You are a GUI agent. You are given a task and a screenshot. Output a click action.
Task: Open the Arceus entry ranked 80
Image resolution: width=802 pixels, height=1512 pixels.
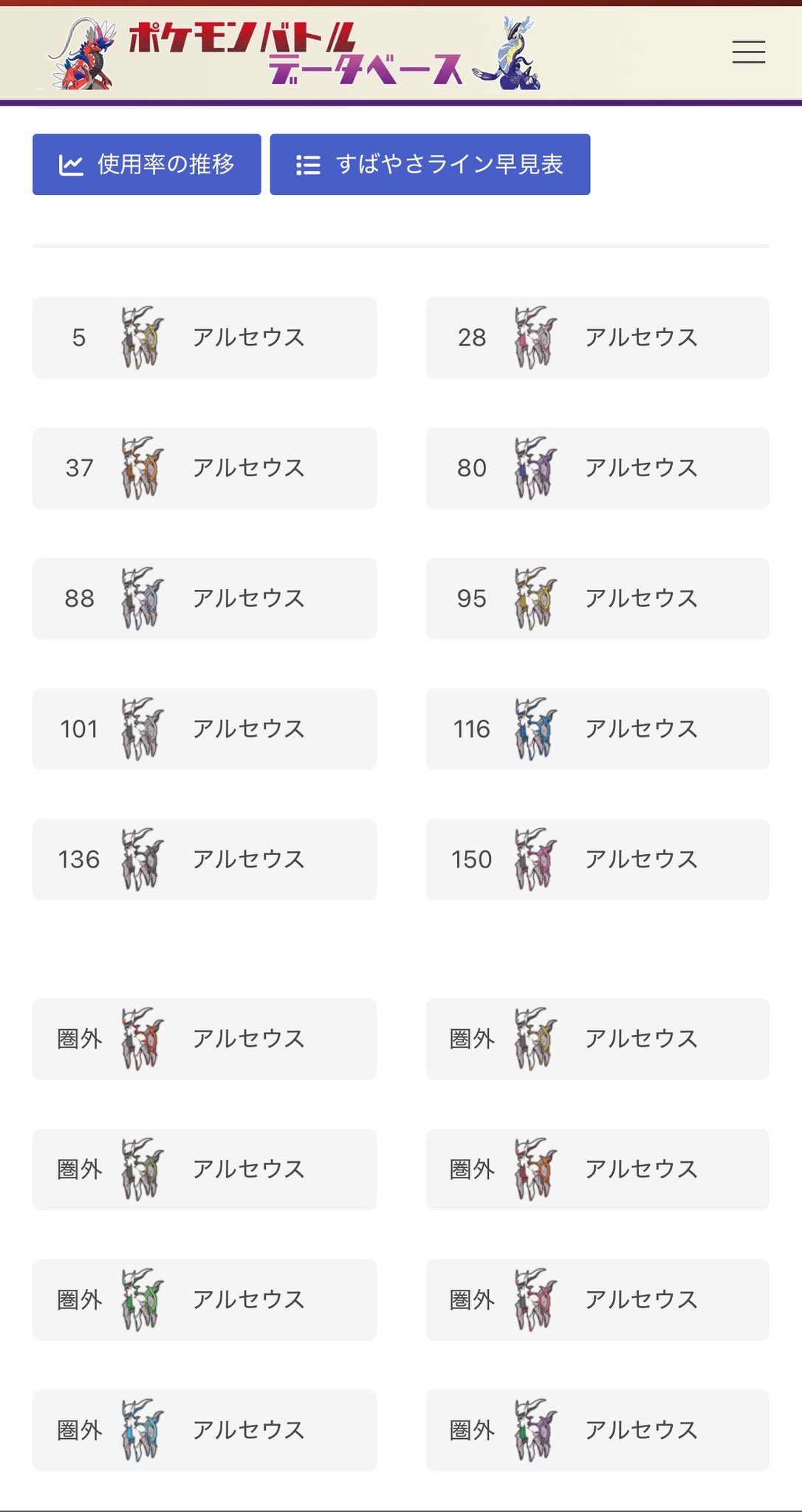[597, 468]
